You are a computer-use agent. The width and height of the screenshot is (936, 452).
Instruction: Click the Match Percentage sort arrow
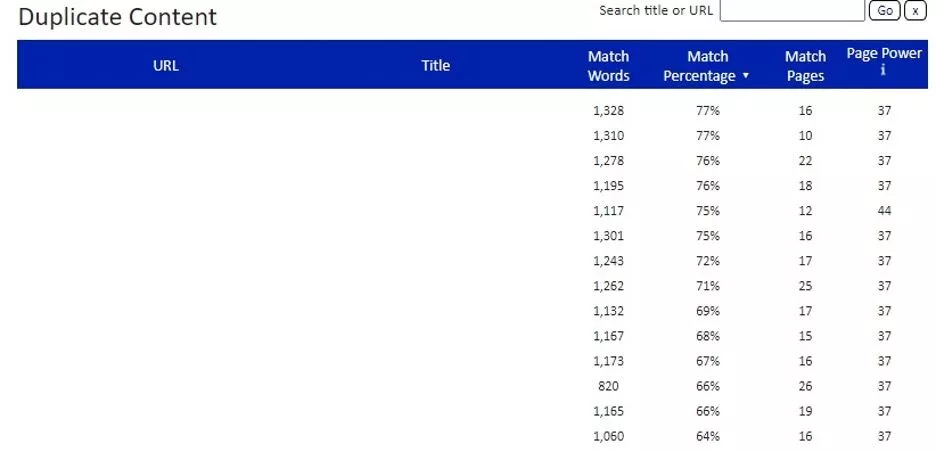[x=745, y=77]
